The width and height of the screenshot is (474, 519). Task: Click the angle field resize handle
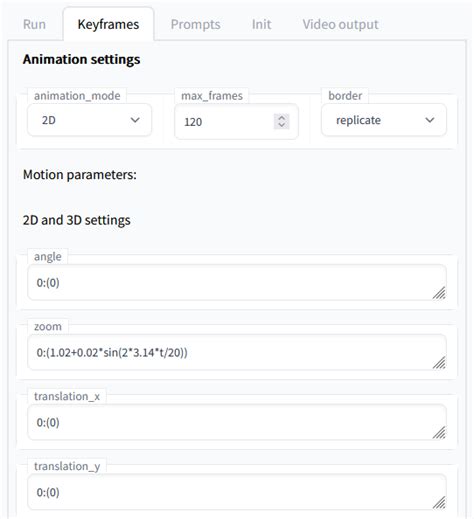pyautogui.click(x=439, y=293)
